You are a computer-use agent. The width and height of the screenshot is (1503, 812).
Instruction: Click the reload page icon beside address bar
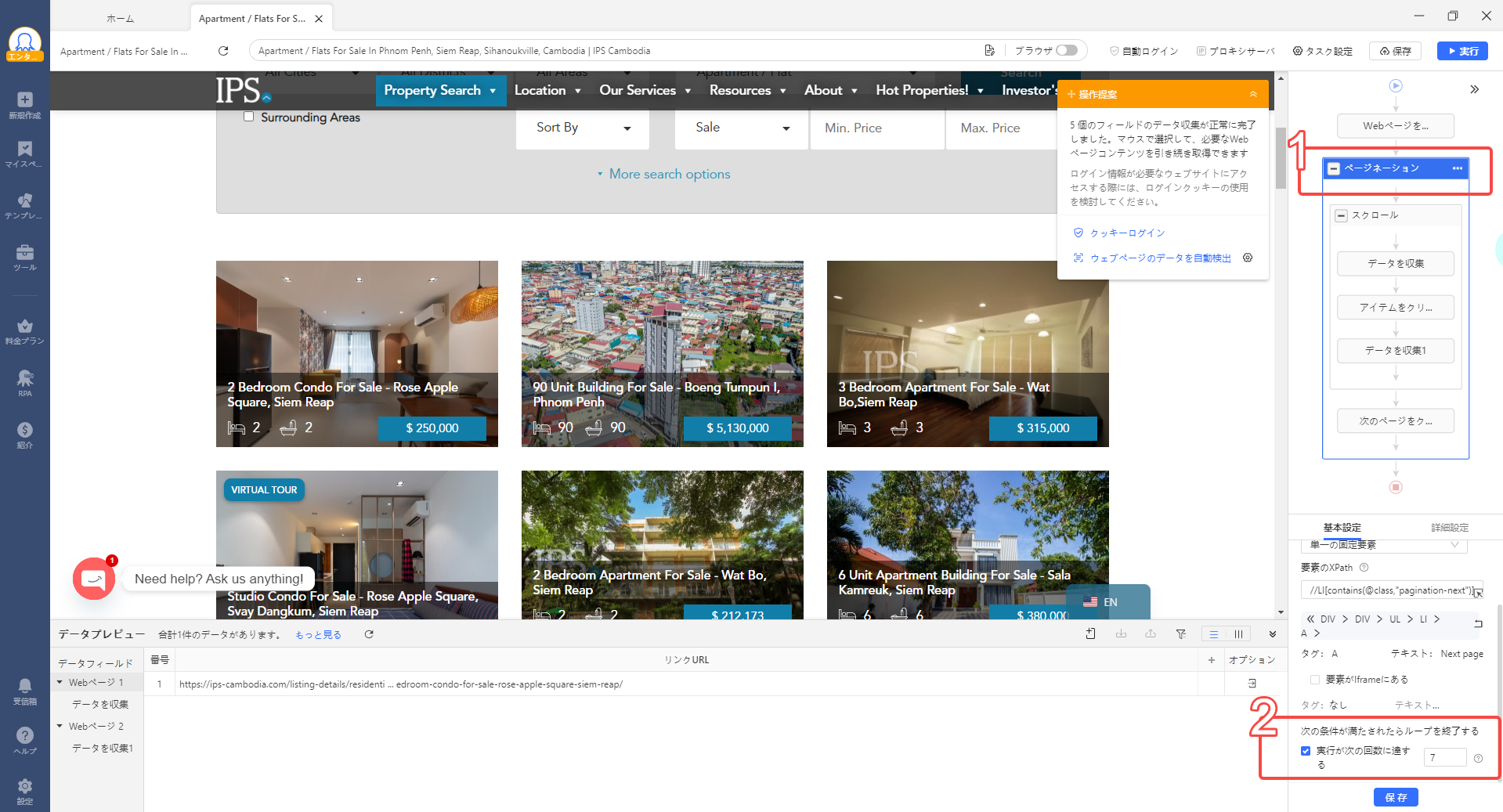pyautogui.click(x=223, y=51)
